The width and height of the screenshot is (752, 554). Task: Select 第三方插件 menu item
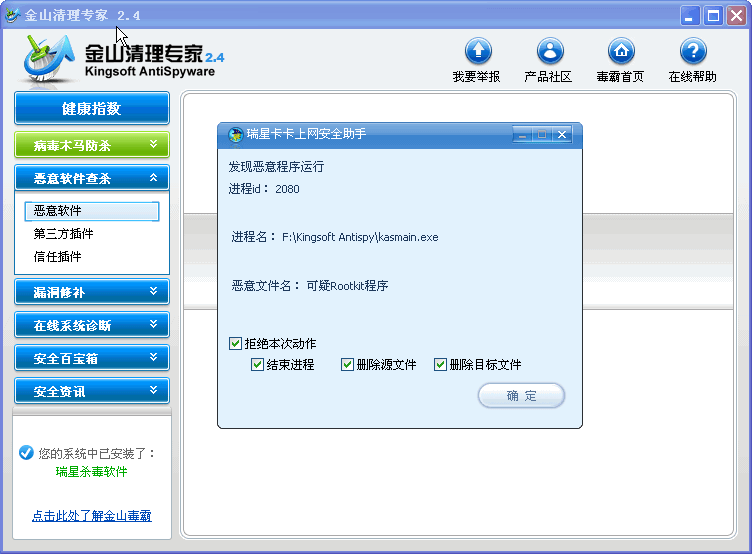[x=63, y=234]
